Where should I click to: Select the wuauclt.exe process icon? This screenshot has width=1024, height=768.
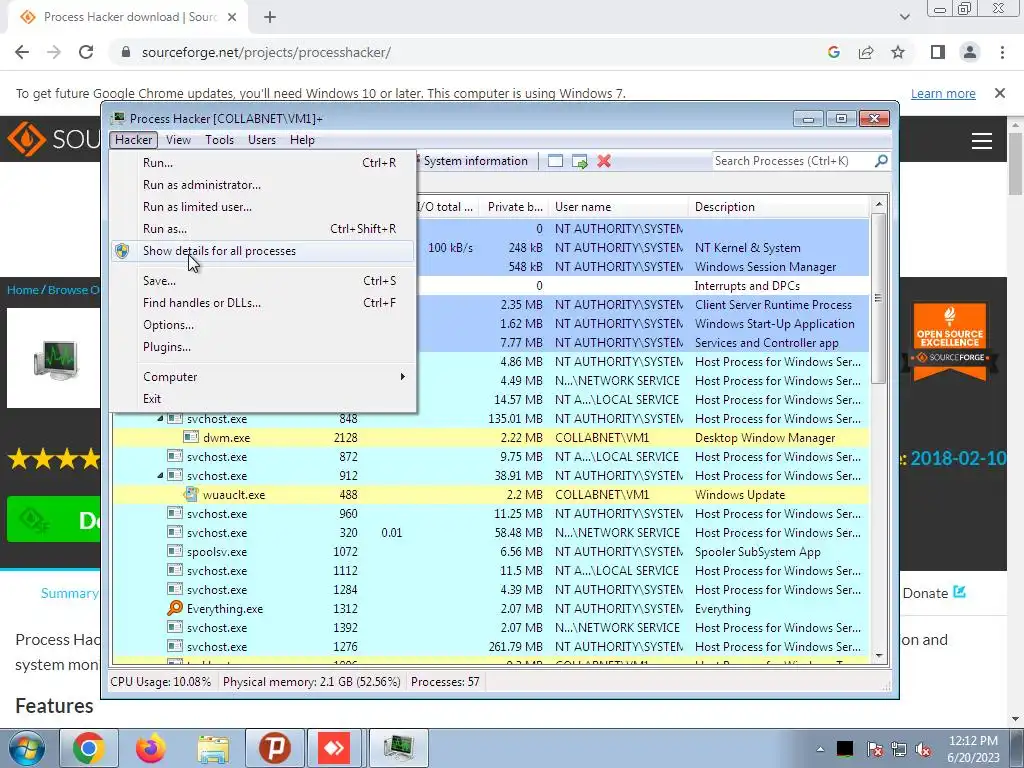tap(191, 494)
